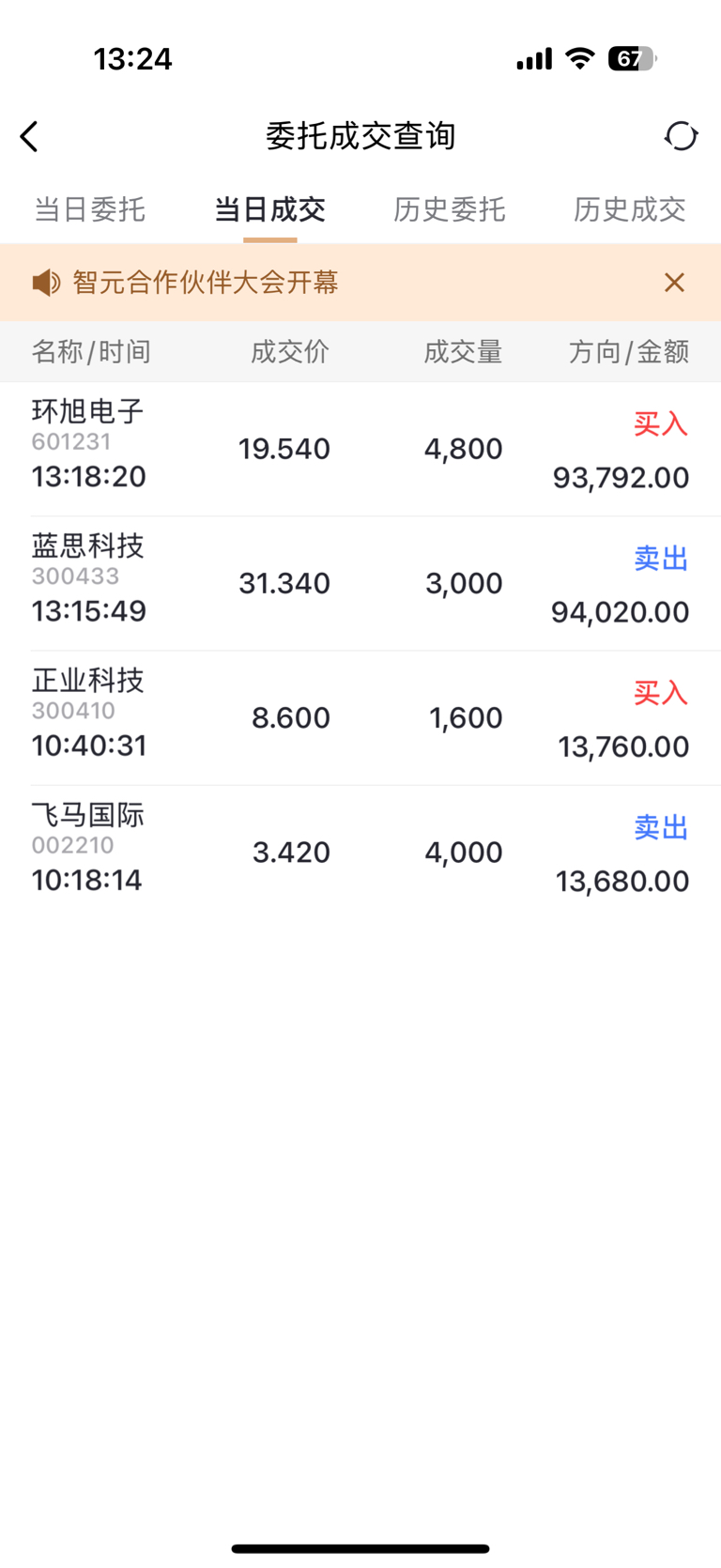View the 蓝思科技 sell transaction
Image resolution: width=721 pixels, height=1568 pixels.
click(x=360, y=583)
